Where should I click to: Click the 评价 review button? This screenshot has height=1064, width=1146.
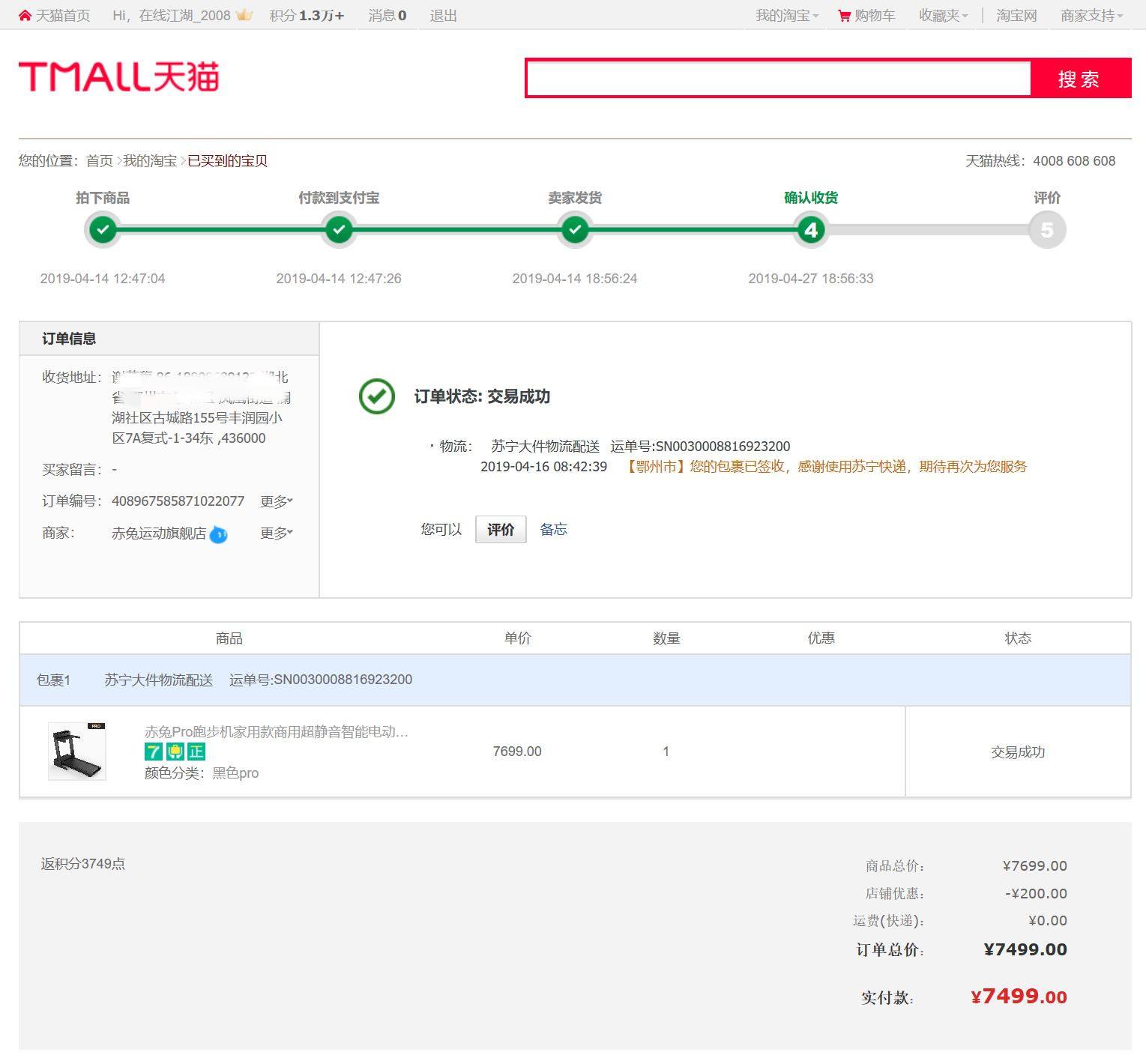pyautogui.click(x=501, y=530)
